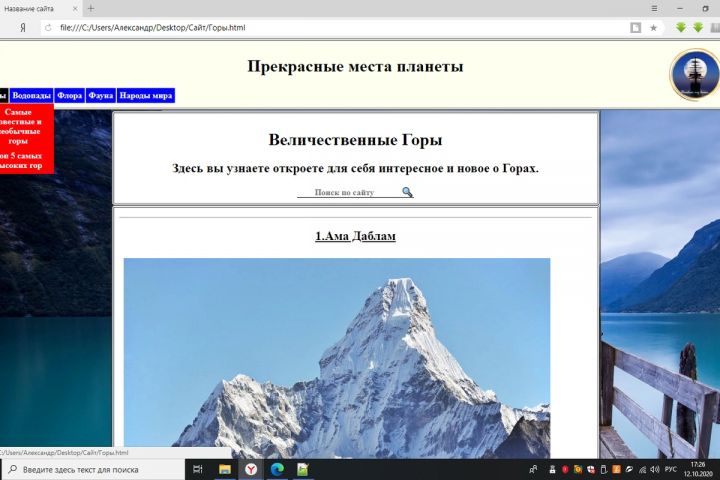
Task: Open the clock showing 17:26
Action: (698, 469)
